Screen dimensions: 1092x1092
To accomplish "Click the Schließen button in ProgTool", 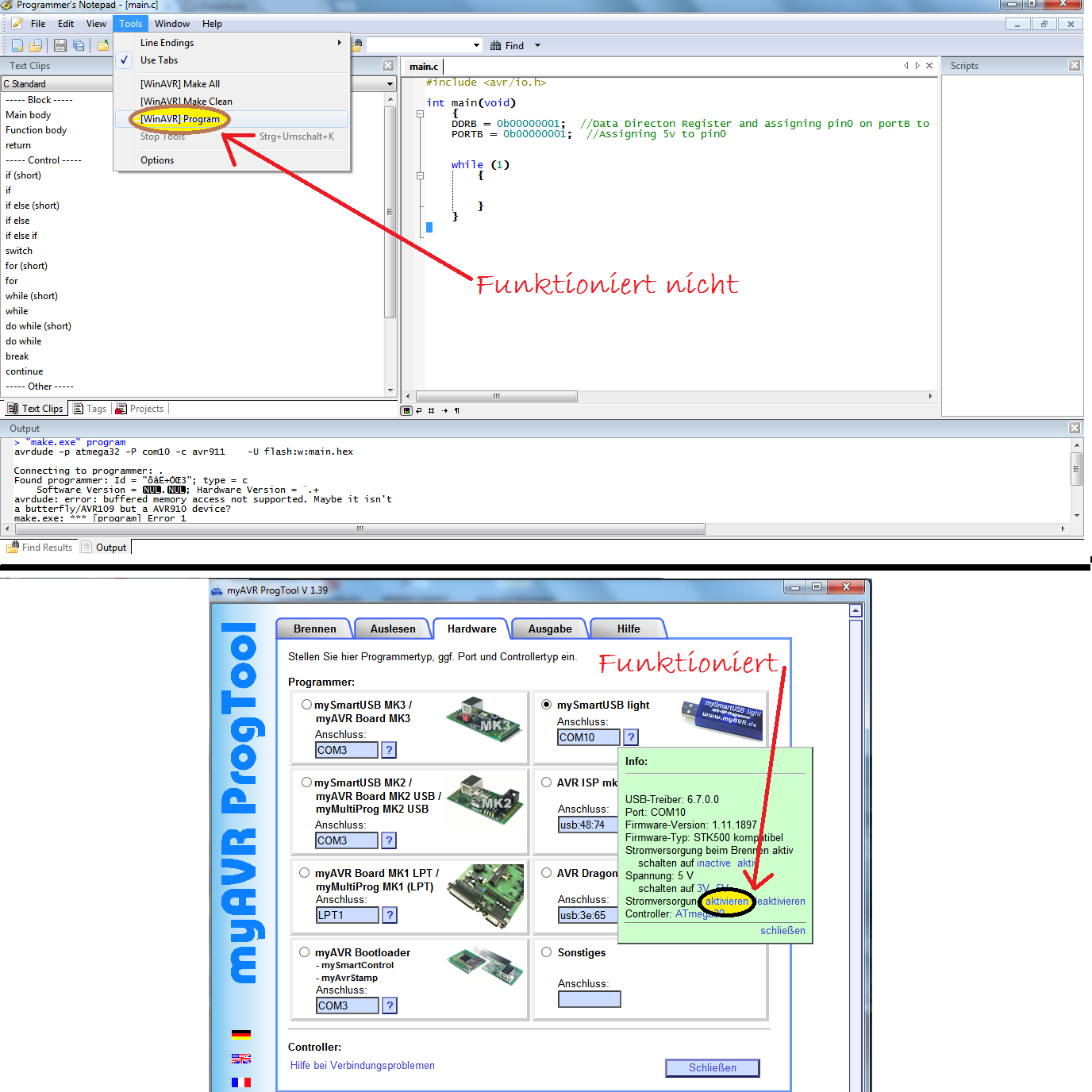I will coord(713,1067).
